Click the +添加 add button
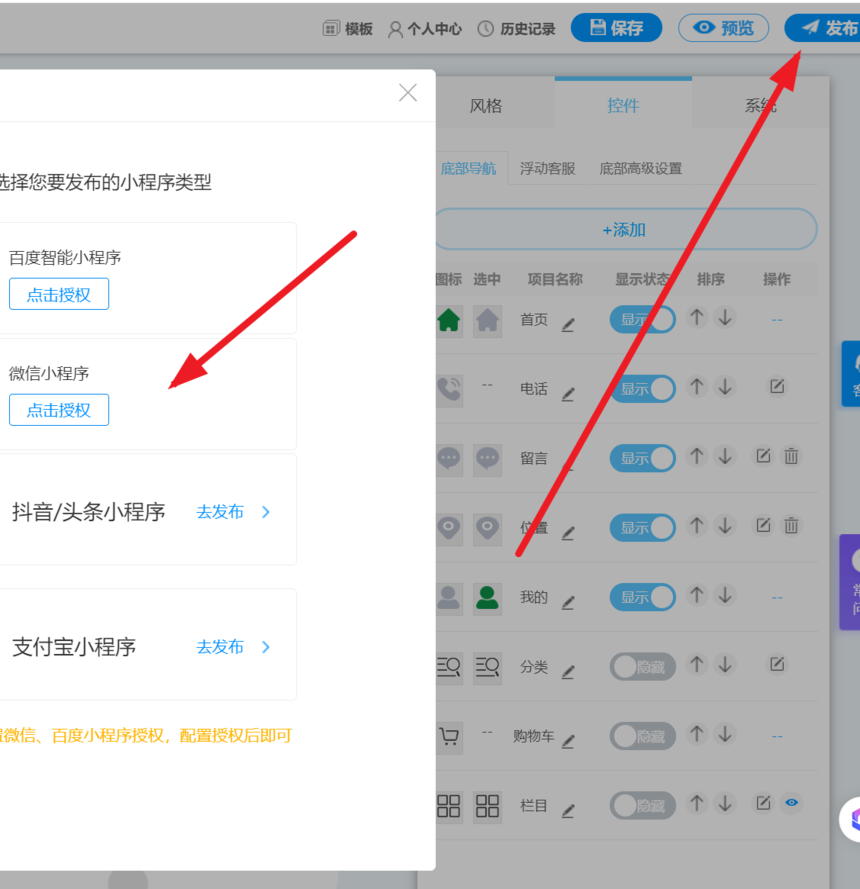 626,230
